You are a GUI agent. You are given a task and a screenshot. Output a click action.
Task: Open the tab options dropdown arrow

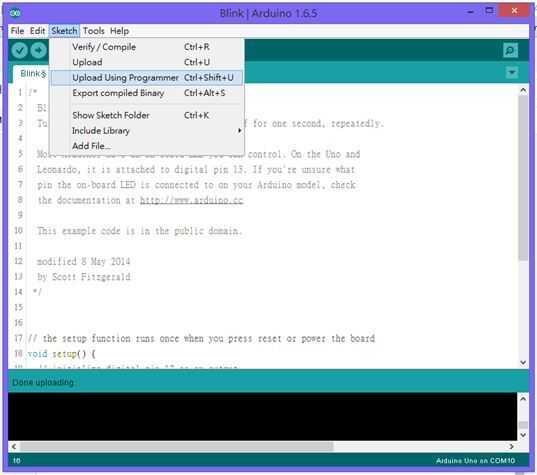512,73
